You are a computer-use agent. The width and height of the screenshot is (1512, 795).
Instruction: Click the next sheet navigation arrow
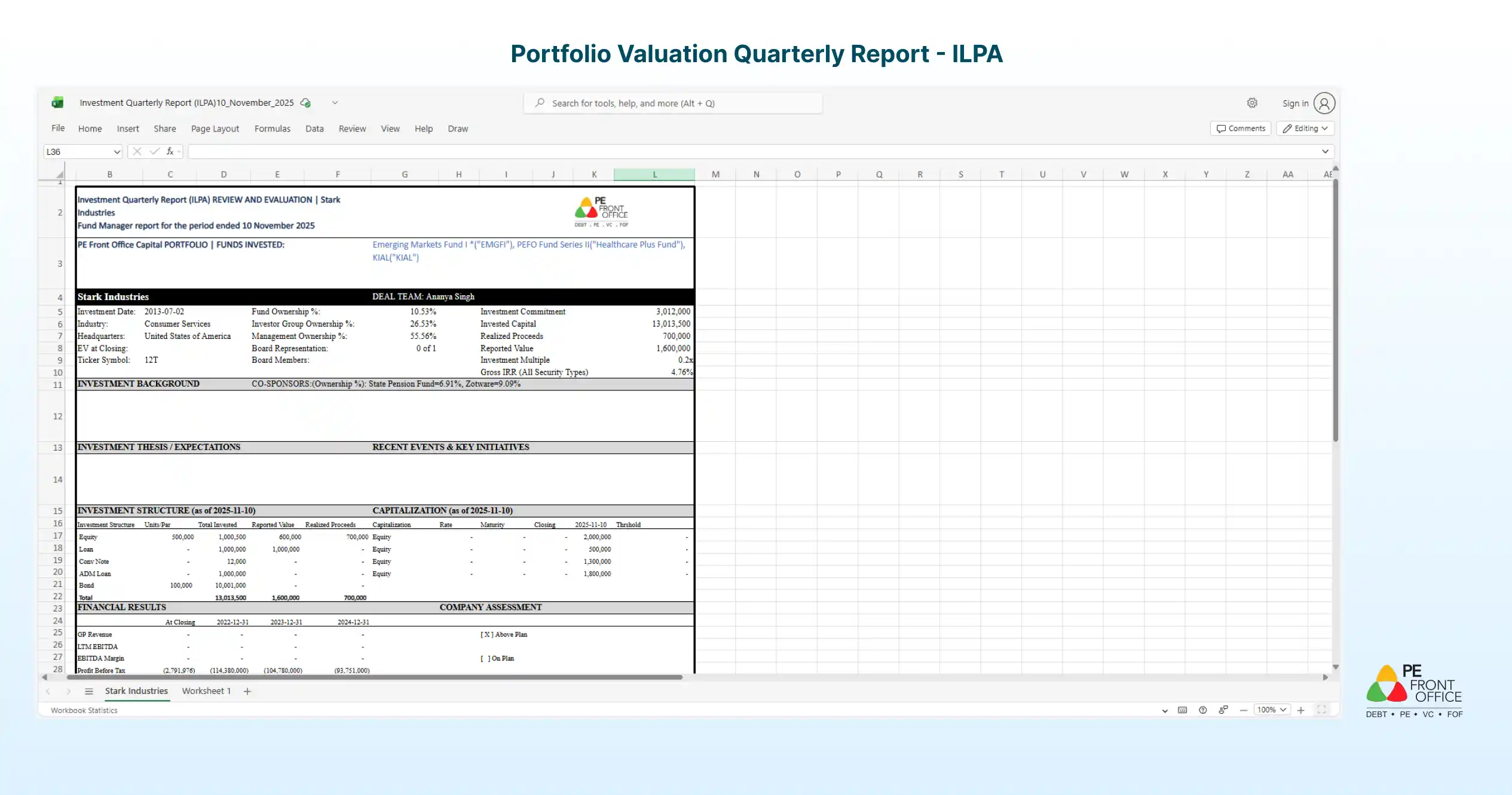(68, 692)
